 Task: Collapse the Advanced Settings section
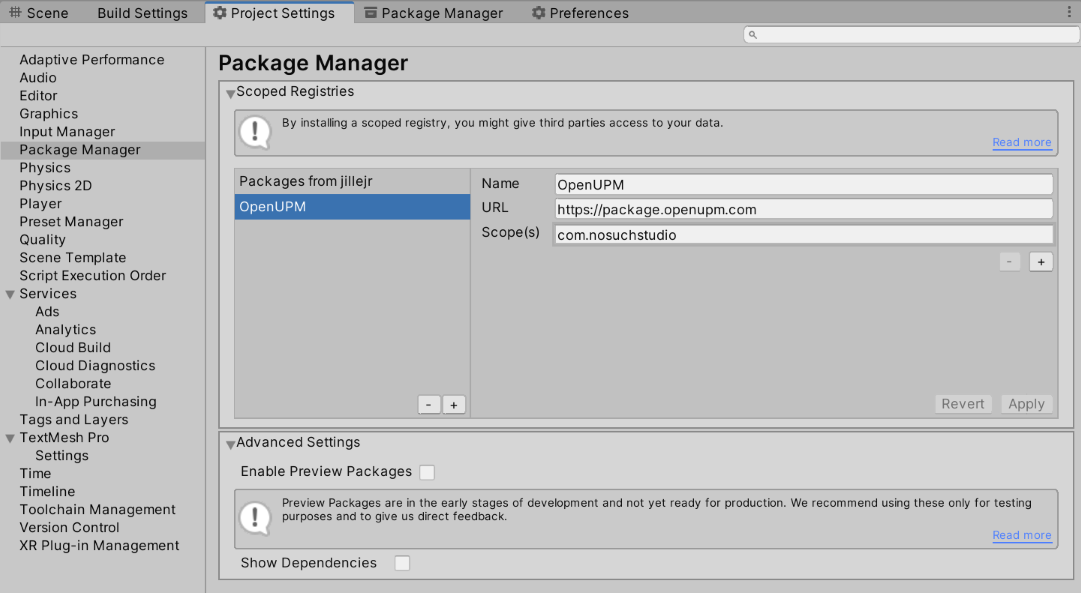click(231, 442)
